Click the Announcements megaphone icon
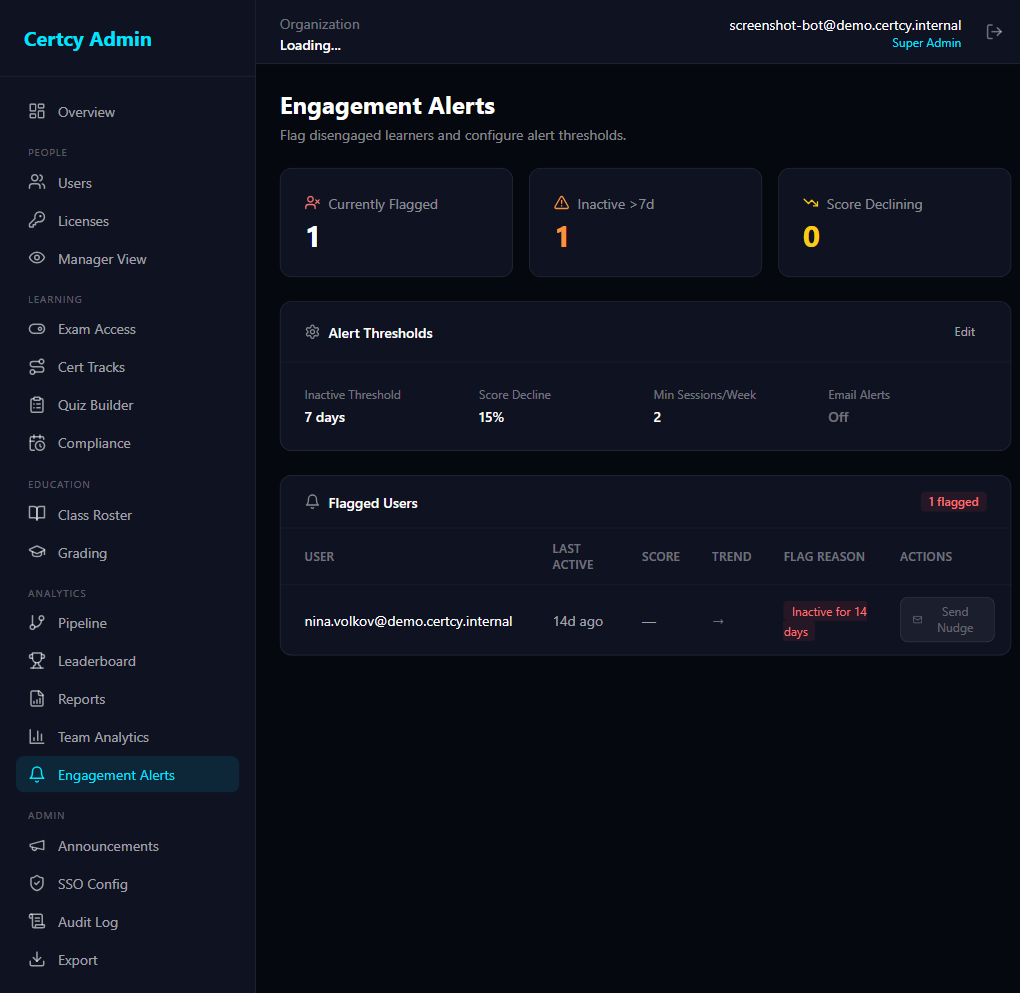 pyautogui.click(x=37, y=845)
